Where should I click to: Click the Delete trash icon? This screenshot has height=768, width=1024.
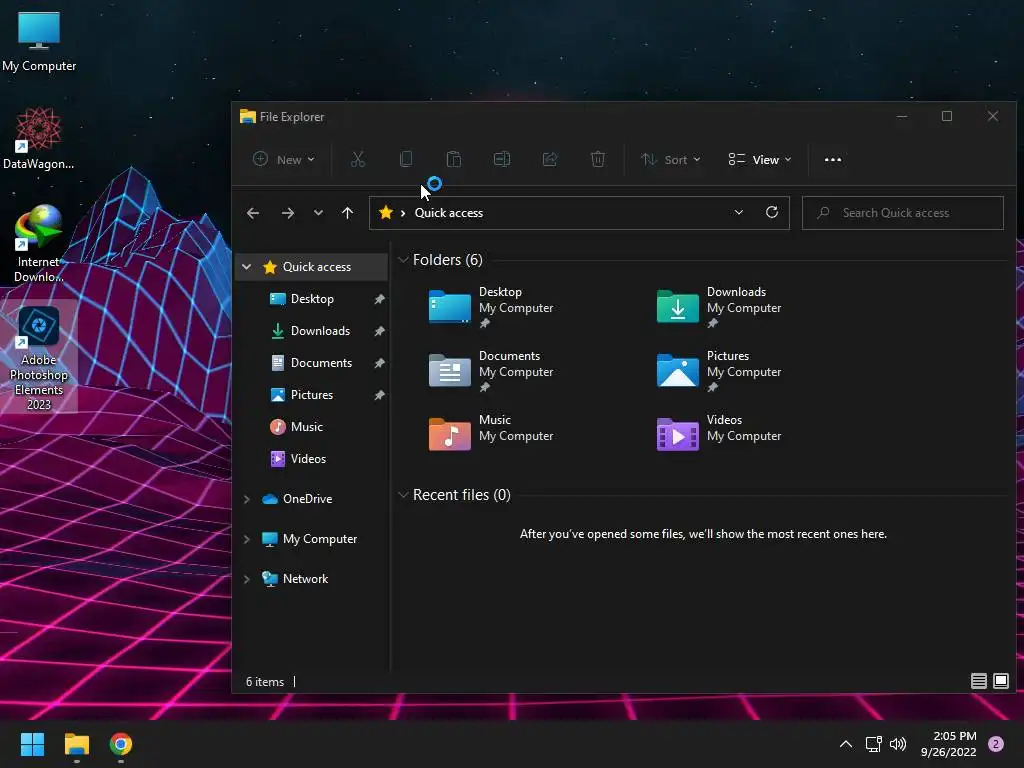[x=598, y=159]
